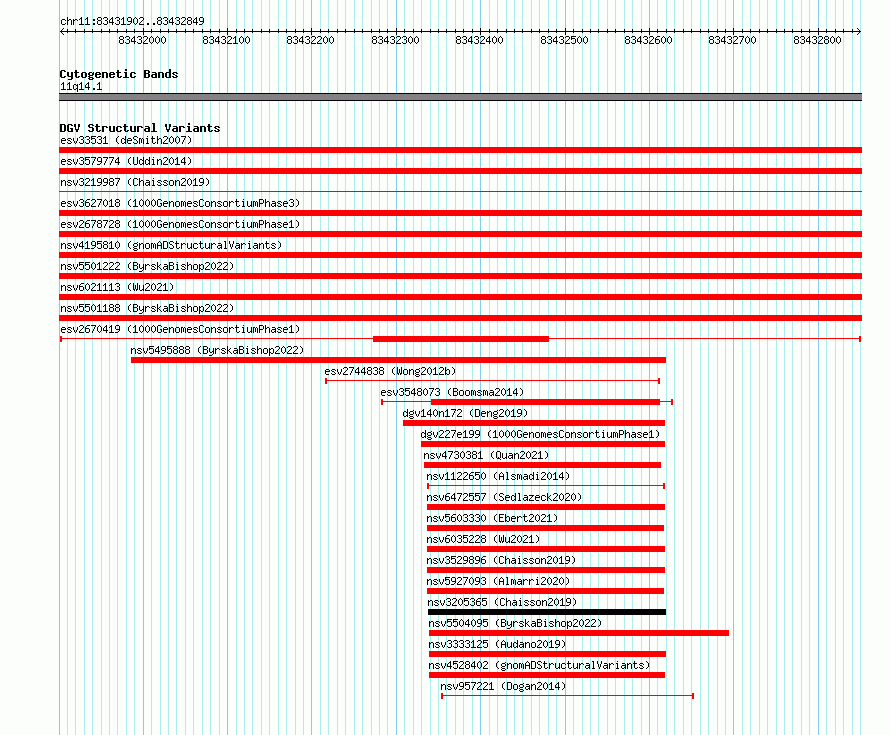Open nsv957221 (Dogan2014) variant
The image size is (890, 735).
[x=503, y=686]
